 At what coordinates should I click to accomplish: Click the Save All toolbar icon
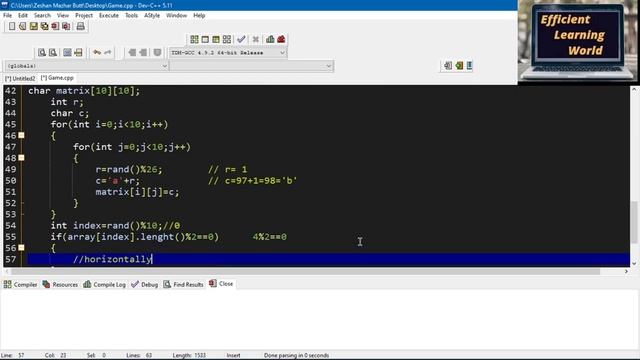(44, 27)
